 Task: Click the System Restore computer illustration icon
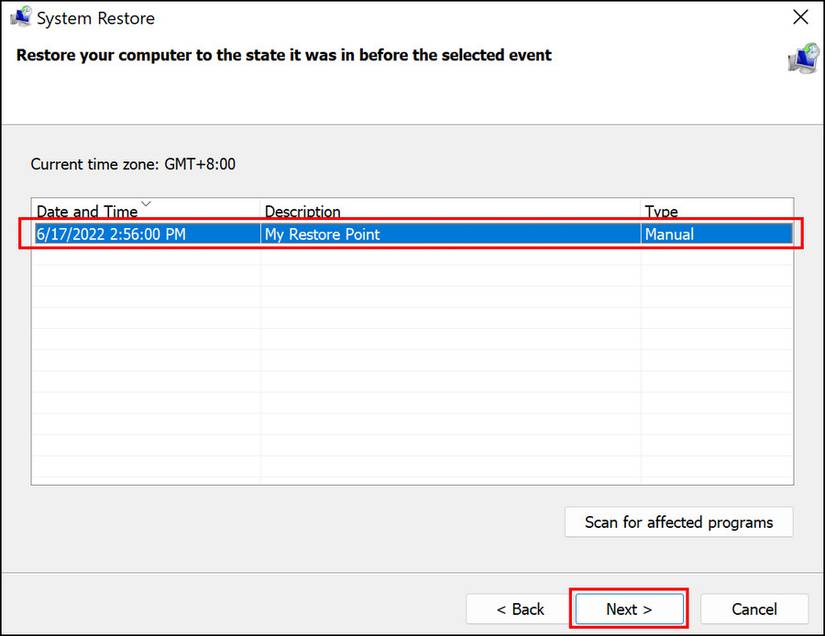804,59
